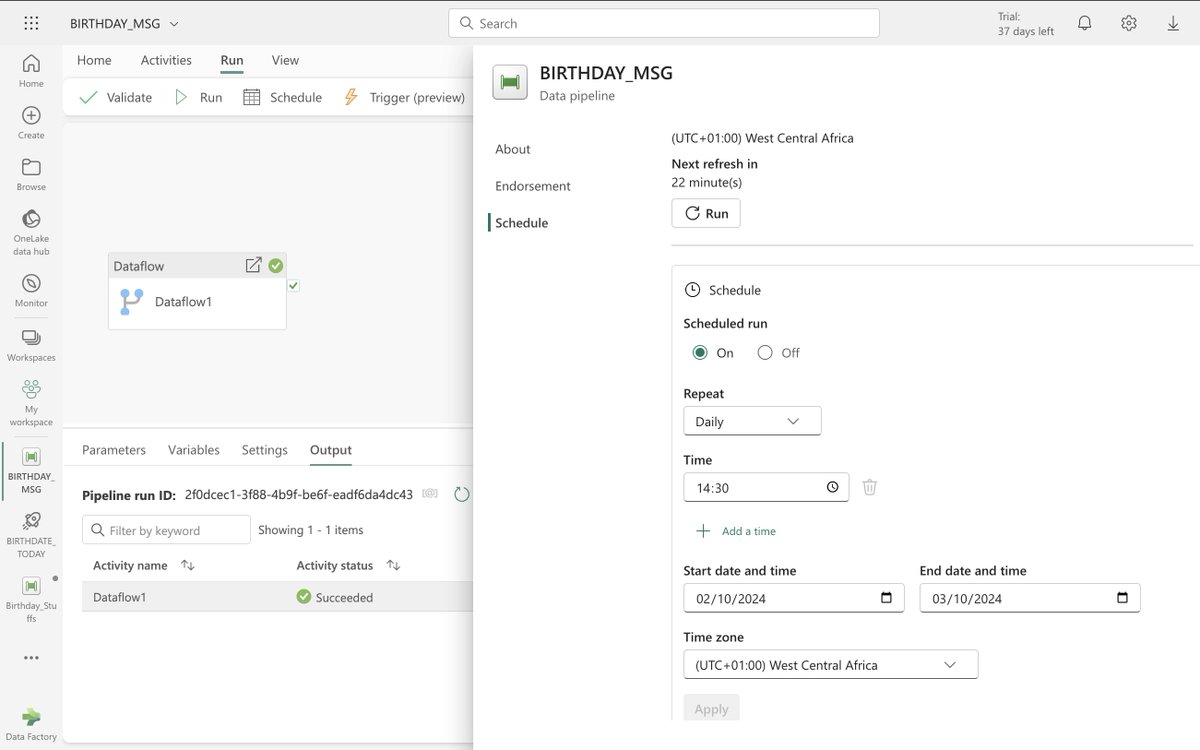
Task: Select the Run ribbon tab
Action: (x=232, y=60)
